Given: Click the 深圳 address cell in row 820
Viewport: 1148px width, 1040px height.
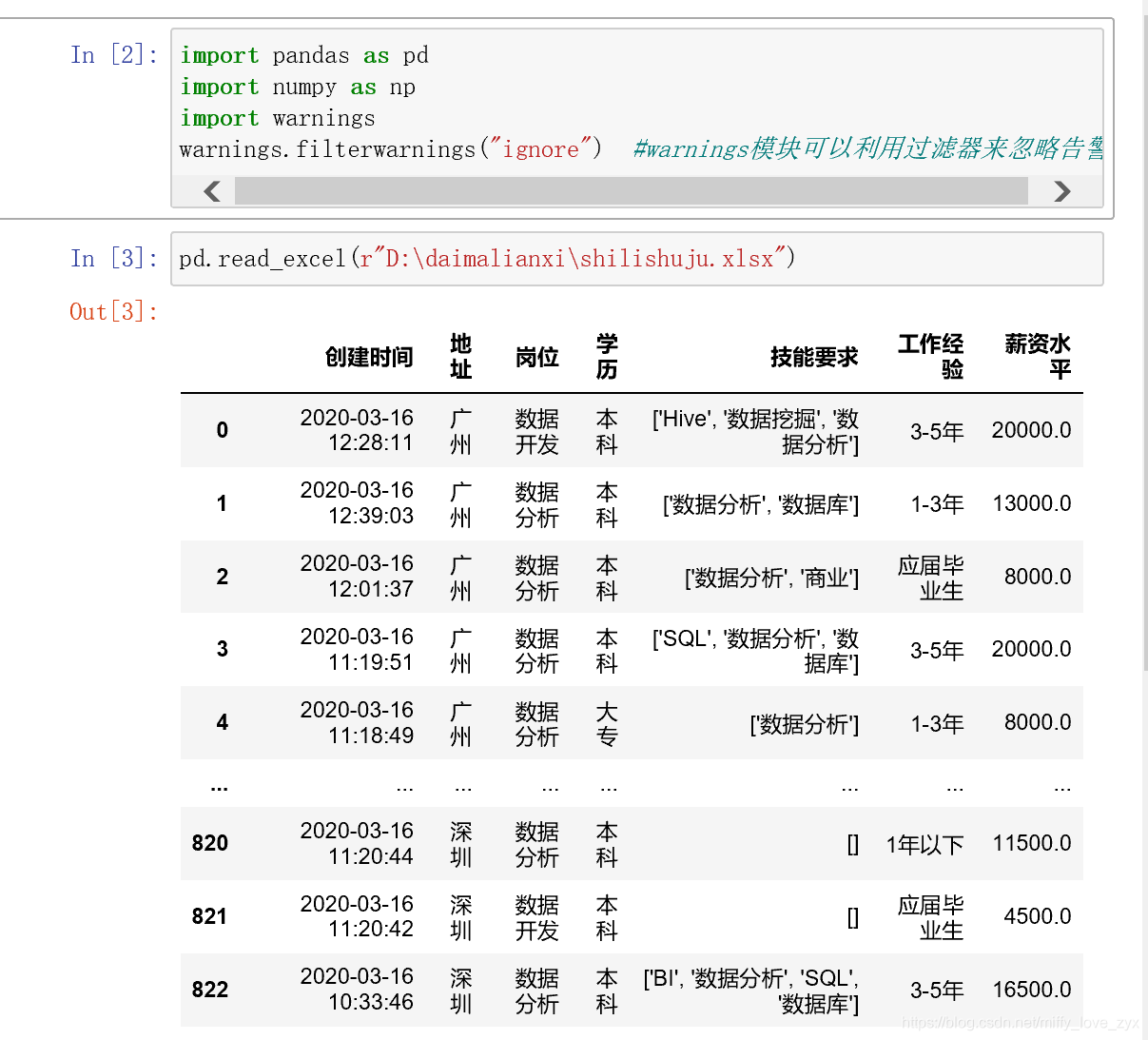Looking at the screenshot, I should coord(460,844).
